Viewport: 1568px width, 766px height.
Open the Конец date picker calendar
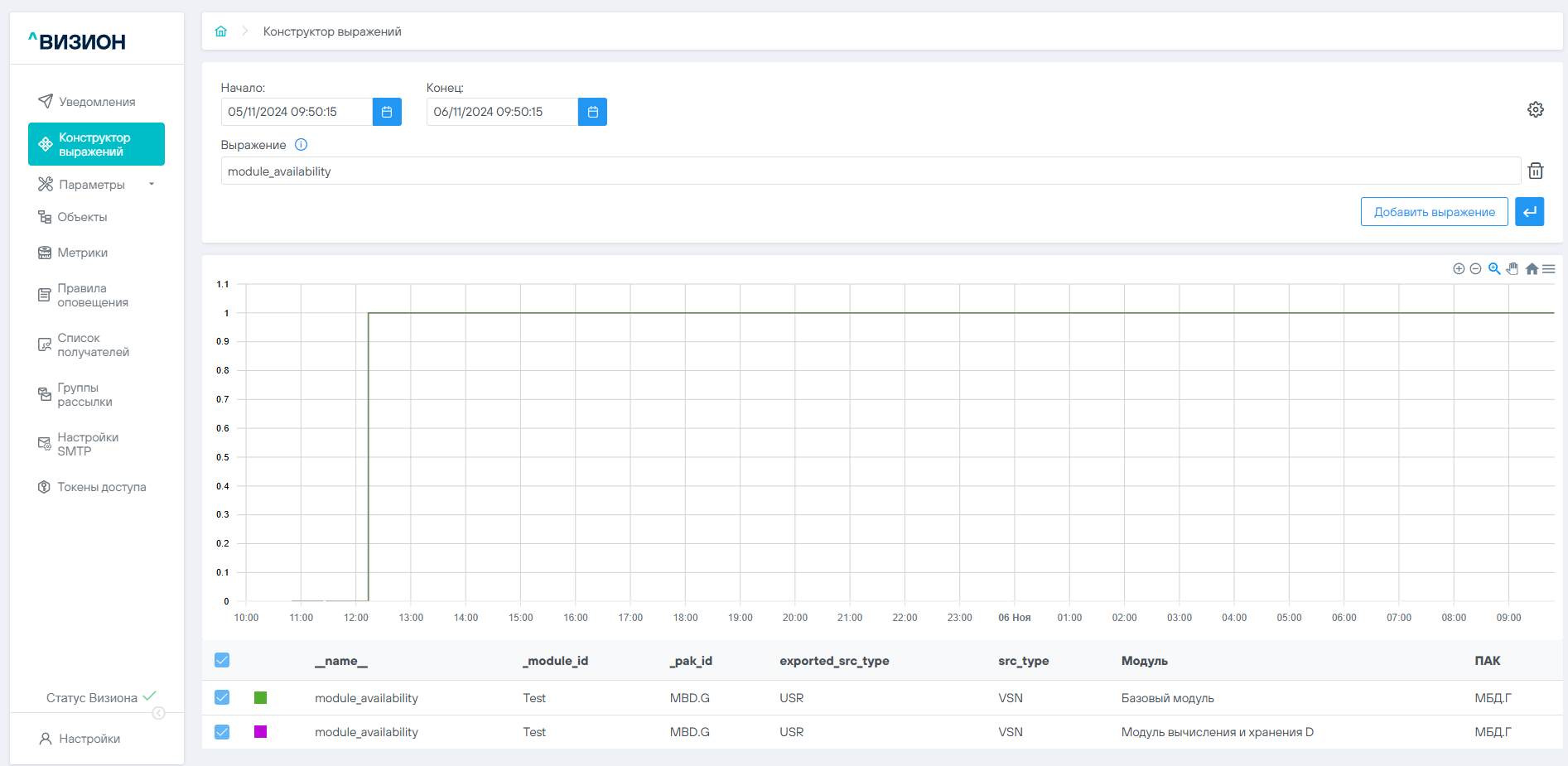click(x=592, y=112)
